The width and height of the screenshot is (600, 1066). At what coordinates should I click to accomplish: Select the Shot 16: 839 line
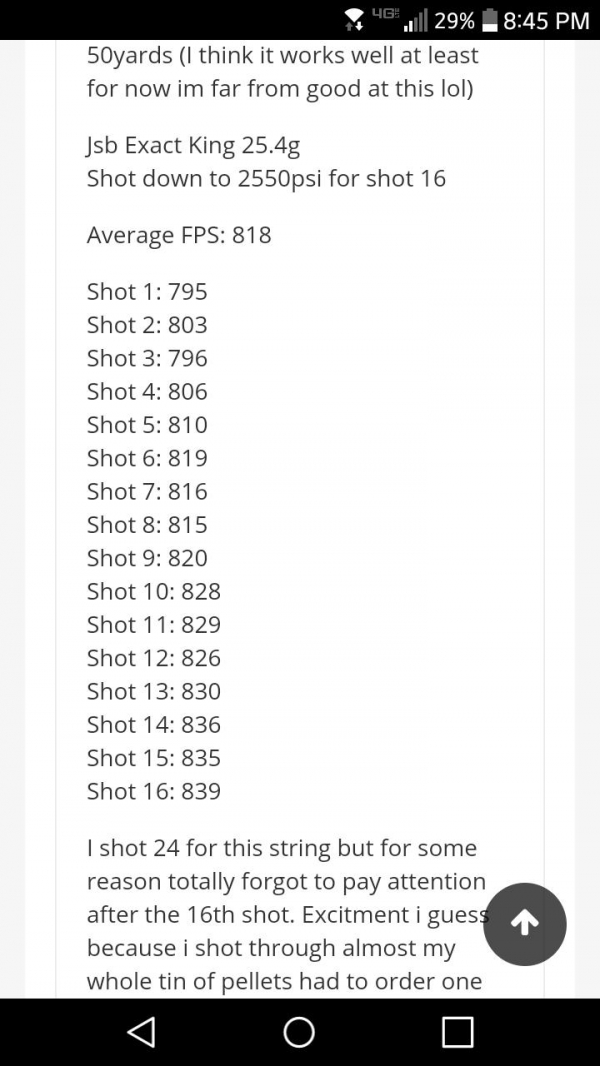click(154, 791)
